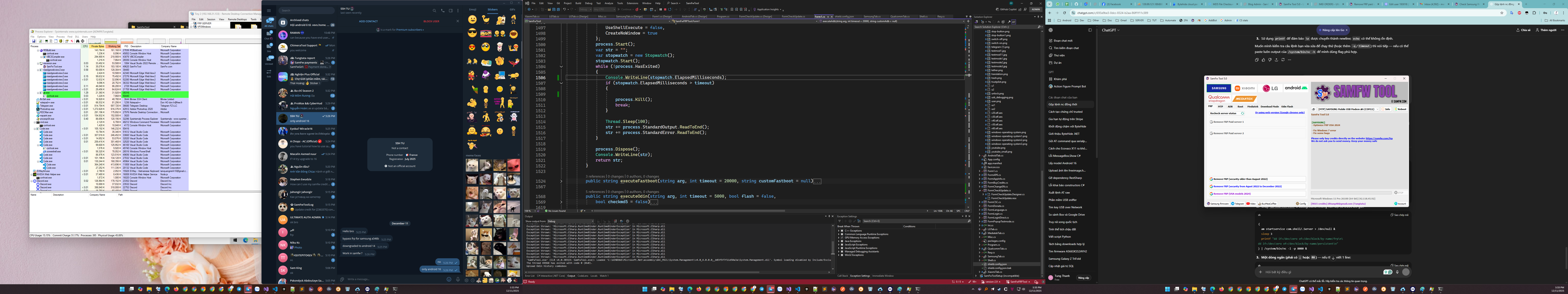Click ADD CONTACT in the Telegram chat

pos(368,21)
